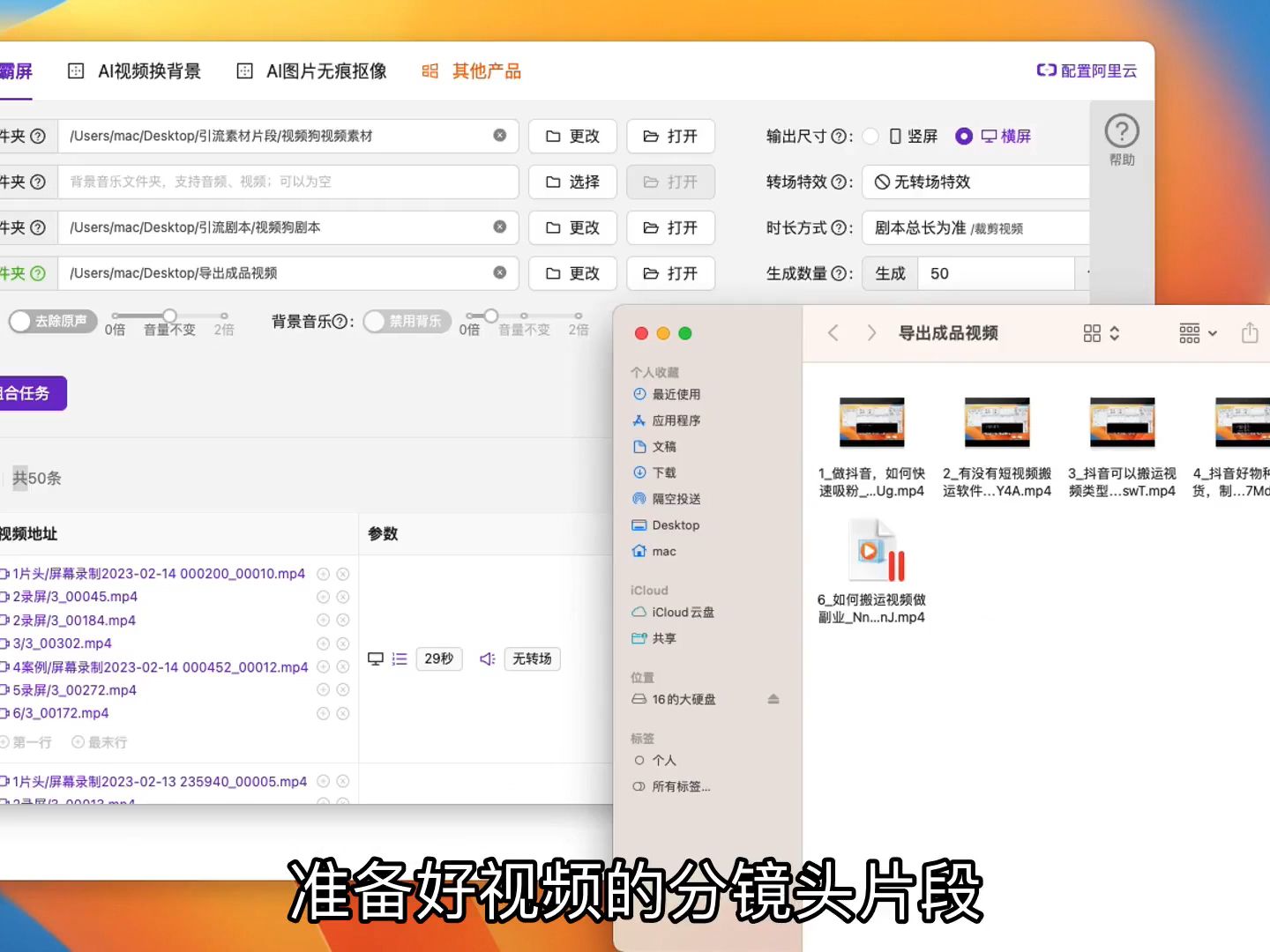1270x952 pixels.
Task: Open 文稿 in Finder sidebar
Action: pyautogui.click(x=654, y=447)
